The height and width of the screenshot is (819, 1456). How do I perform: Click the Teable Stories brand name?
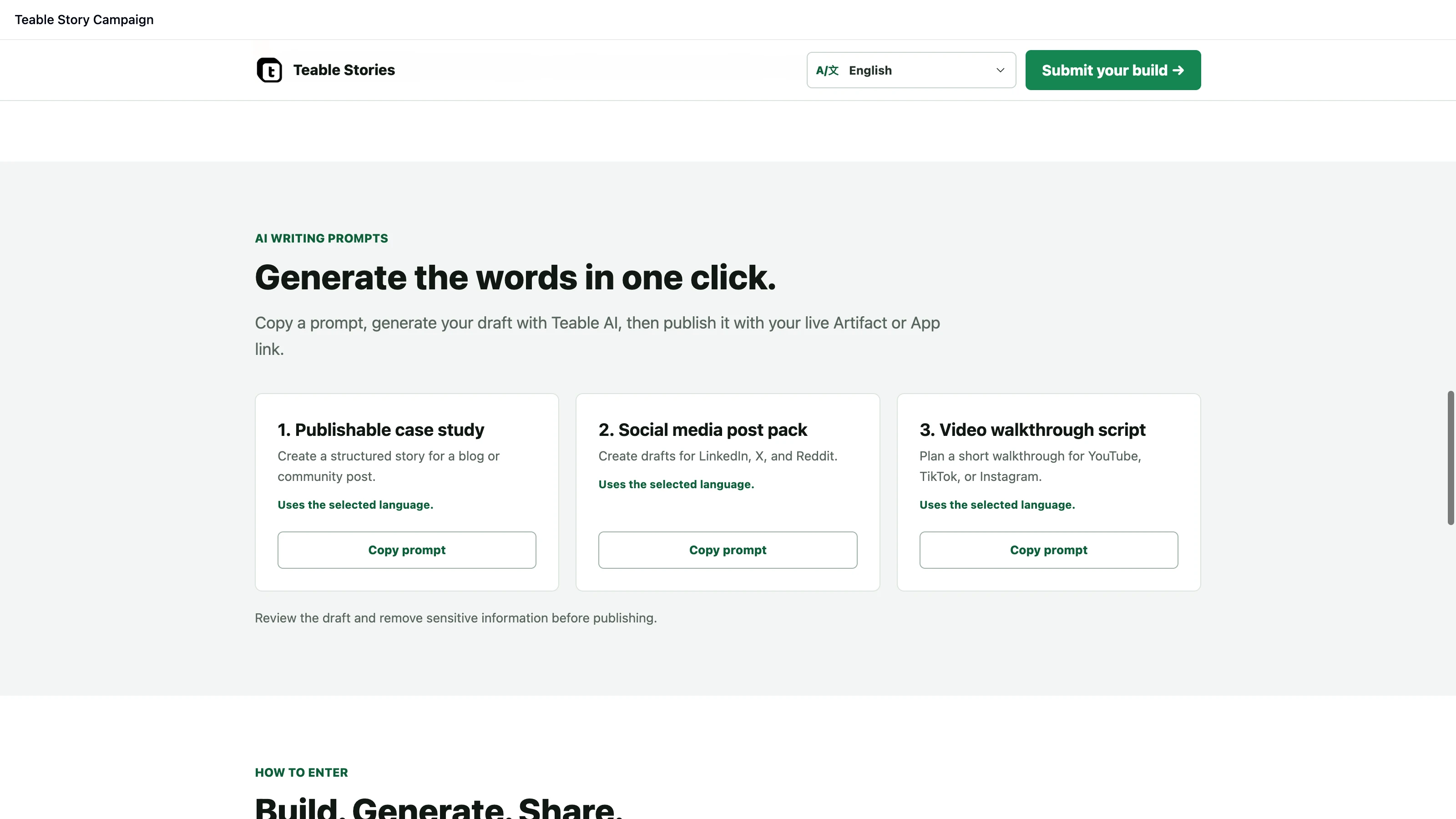pyautogui.click(x=344, y=70)
